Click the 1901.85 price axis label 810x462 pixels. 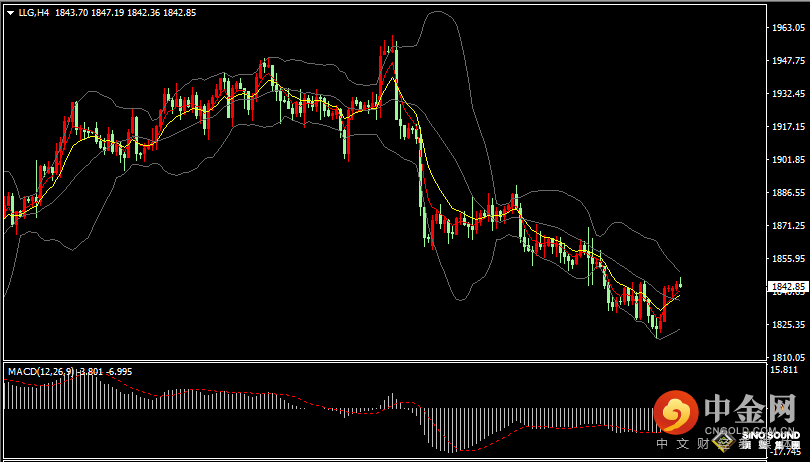(x=787, y=160)
